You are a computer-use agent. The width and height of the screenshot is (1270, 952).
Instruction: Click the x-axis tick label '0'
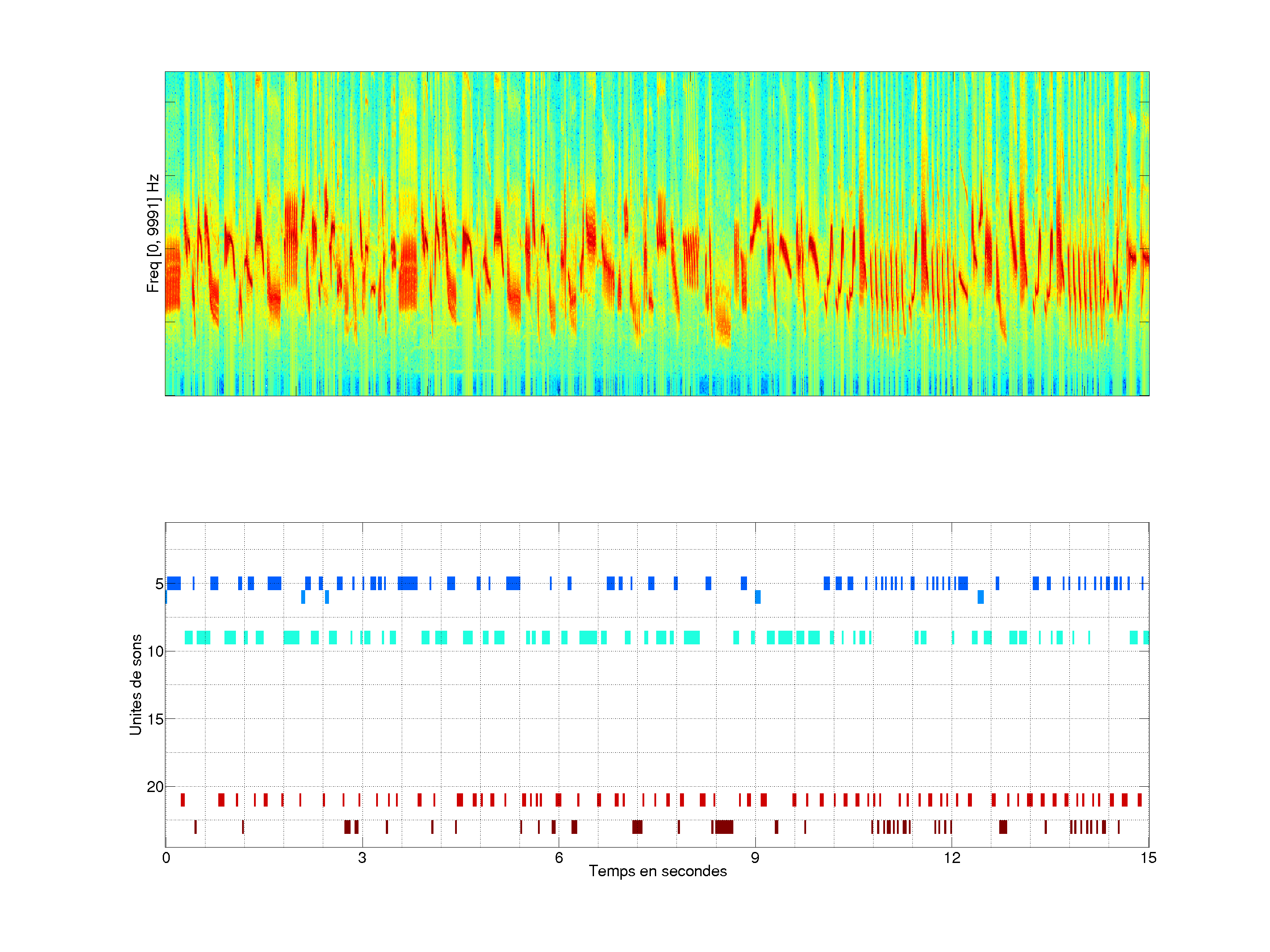166,858
